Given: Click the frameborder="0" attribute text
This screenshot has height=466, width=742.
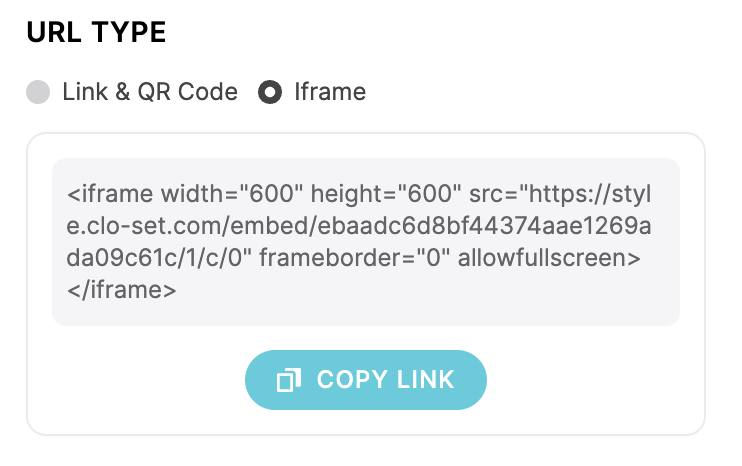Looking at the screenshot, I should 354,258.
